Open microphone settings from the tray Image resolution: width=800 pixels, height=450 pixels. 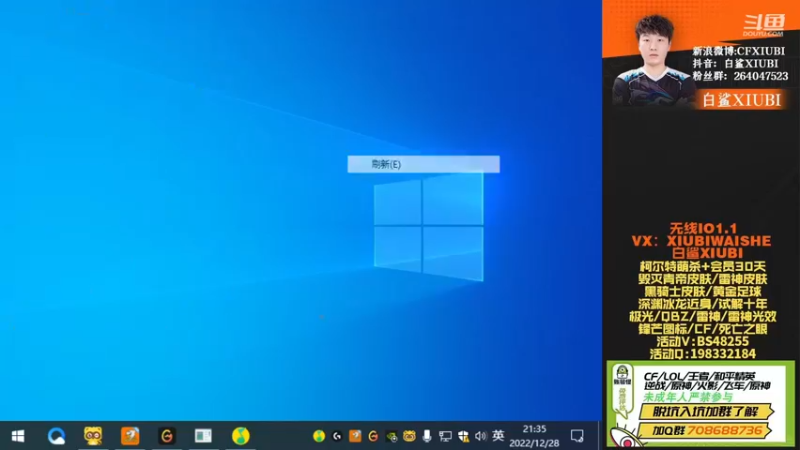pyautogui.click(x=427, y=436)
